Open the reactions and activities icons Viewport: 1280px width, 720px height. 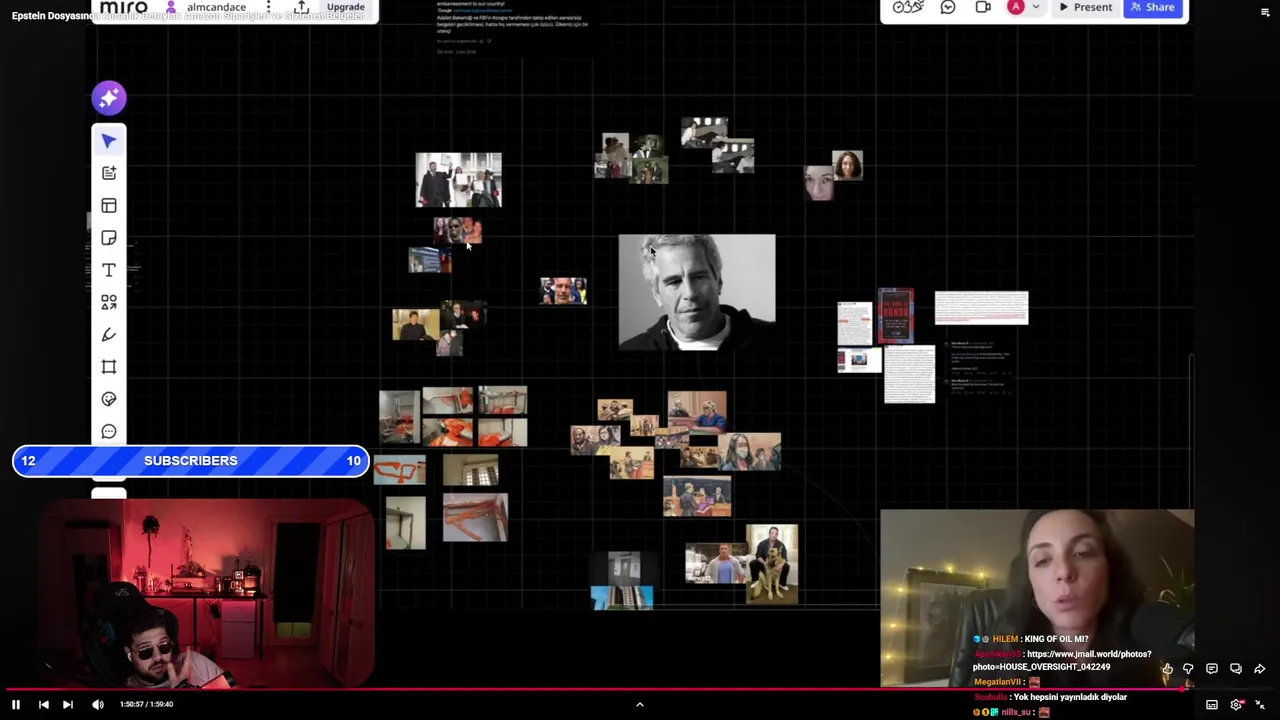(x=908, y=7)
